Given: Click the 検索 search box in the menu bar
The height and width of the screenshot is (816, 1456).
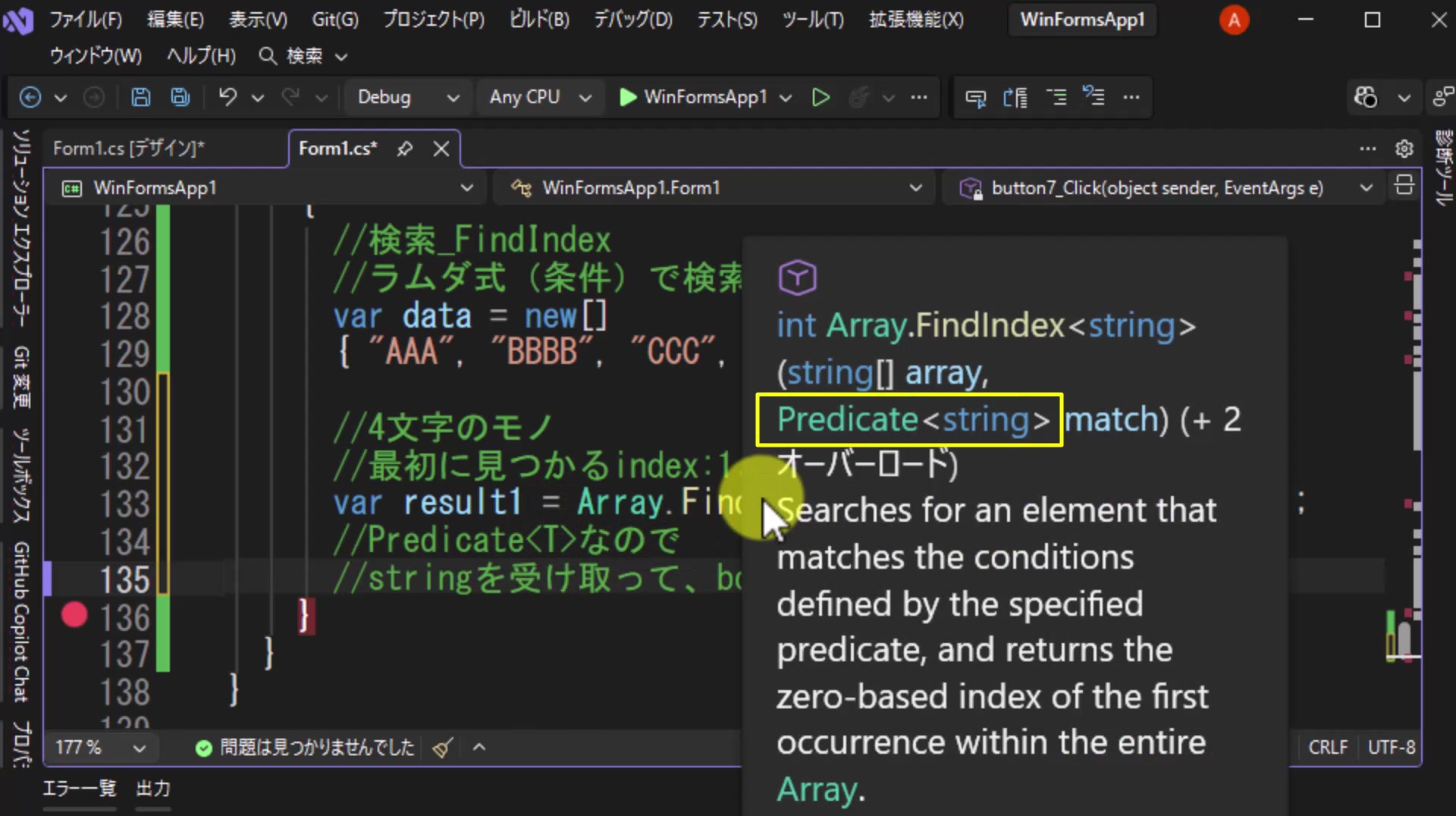Looking at the screenshot, I should 303,55.
